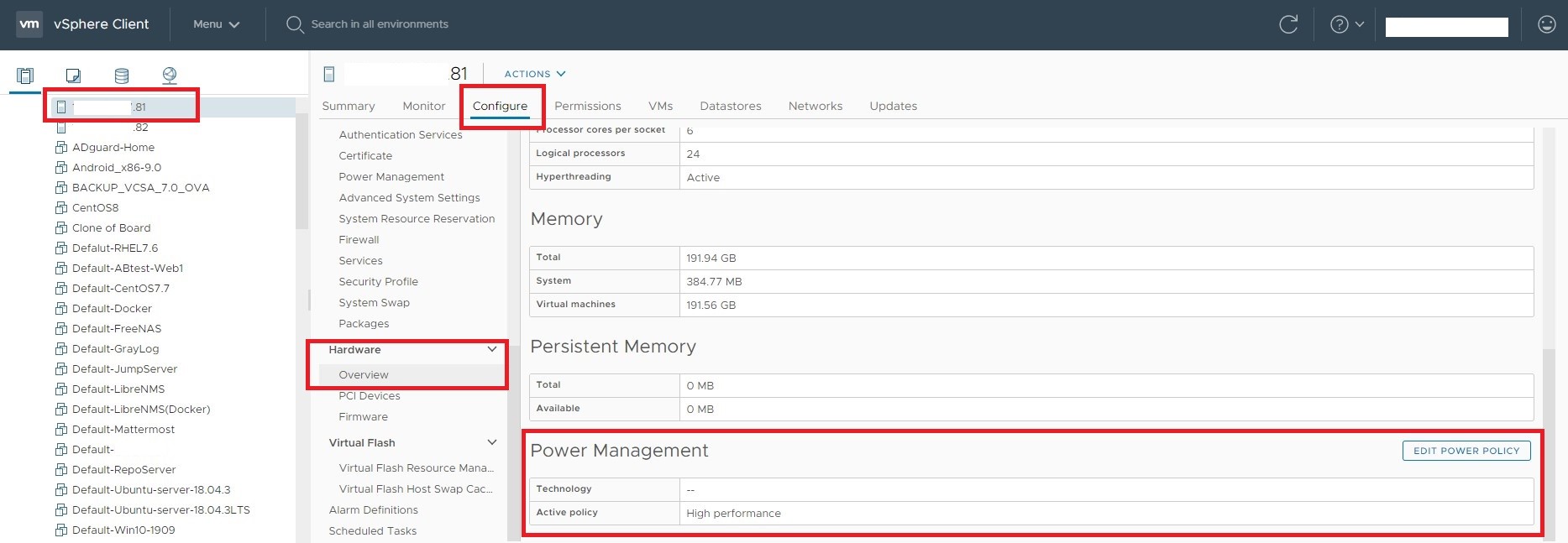Open Certificate settings
The width and height of the screenshot is (1568, 543).
pyautogui.click(x=365, y=155)
